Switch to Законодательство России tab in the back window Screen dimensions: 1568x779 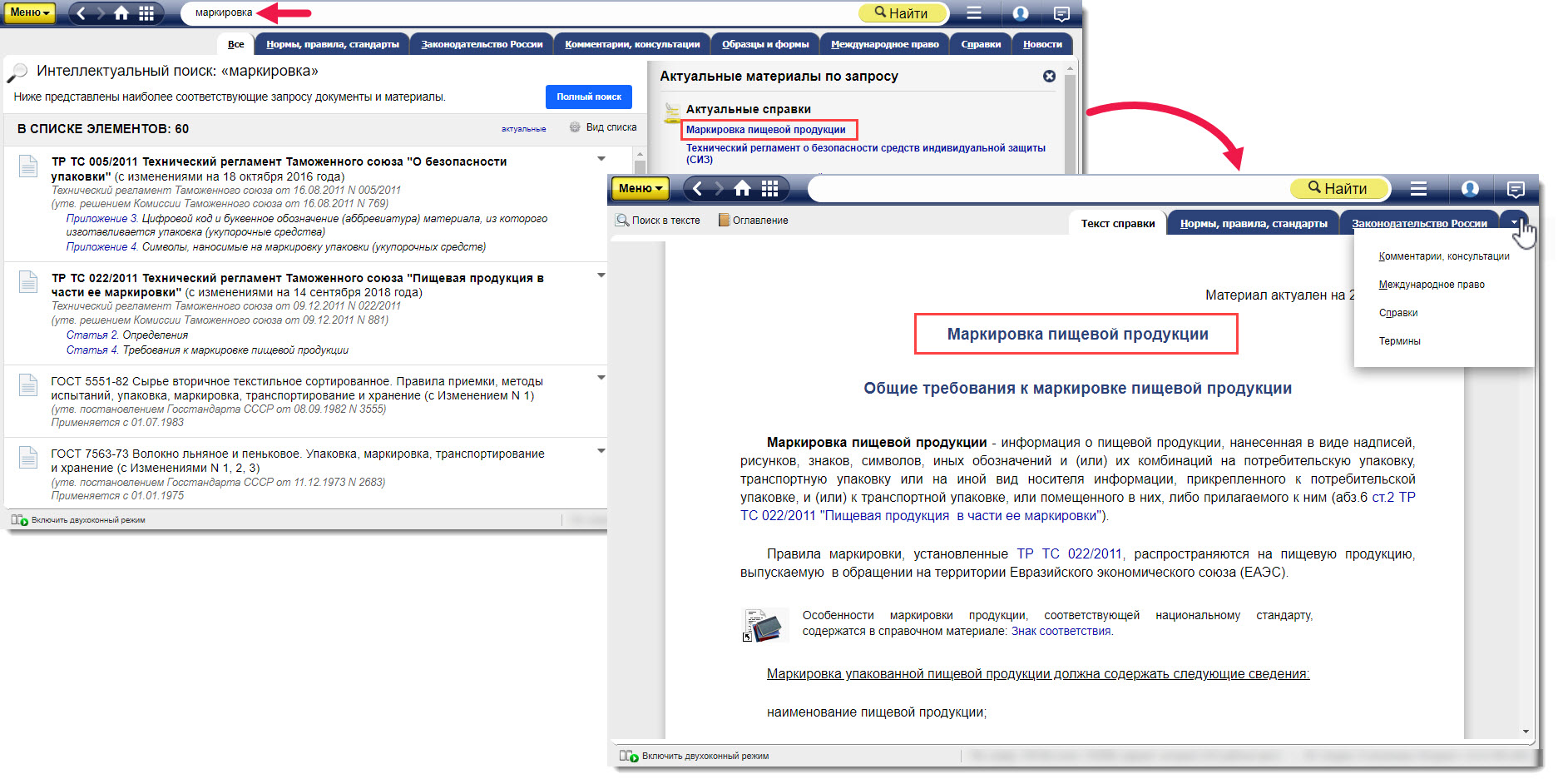(482, 44)
